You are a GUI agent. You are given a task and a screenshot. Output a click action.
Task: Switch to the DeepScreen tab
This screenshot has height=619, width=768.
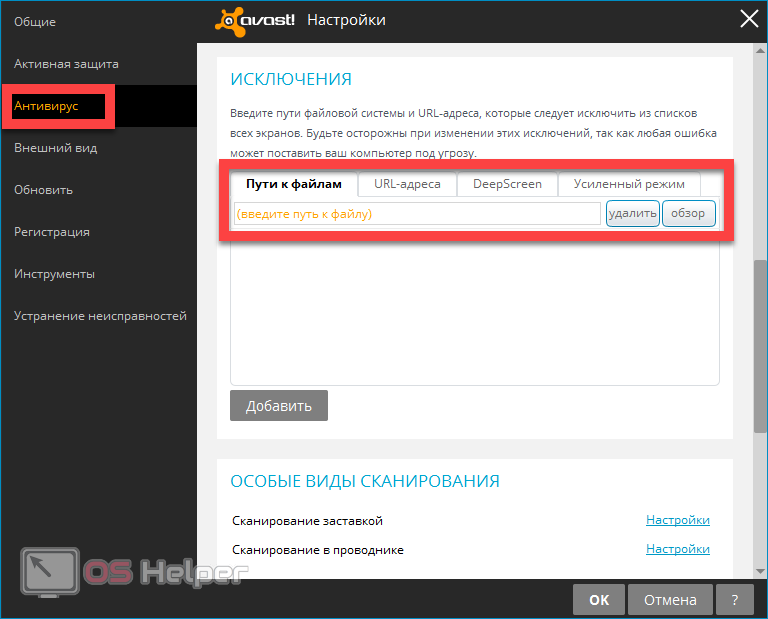507,184
